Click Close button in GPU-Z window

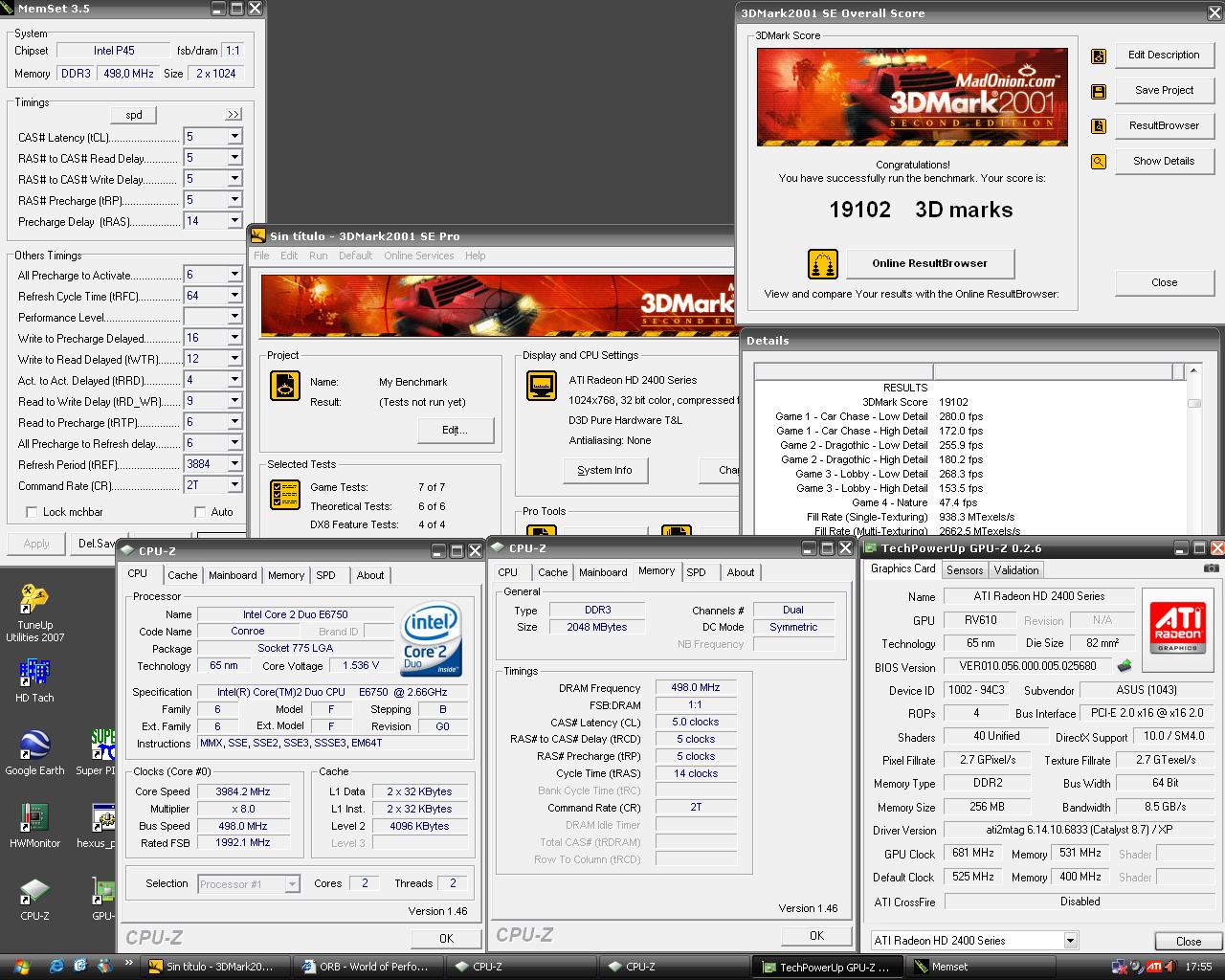(1188, 941)
